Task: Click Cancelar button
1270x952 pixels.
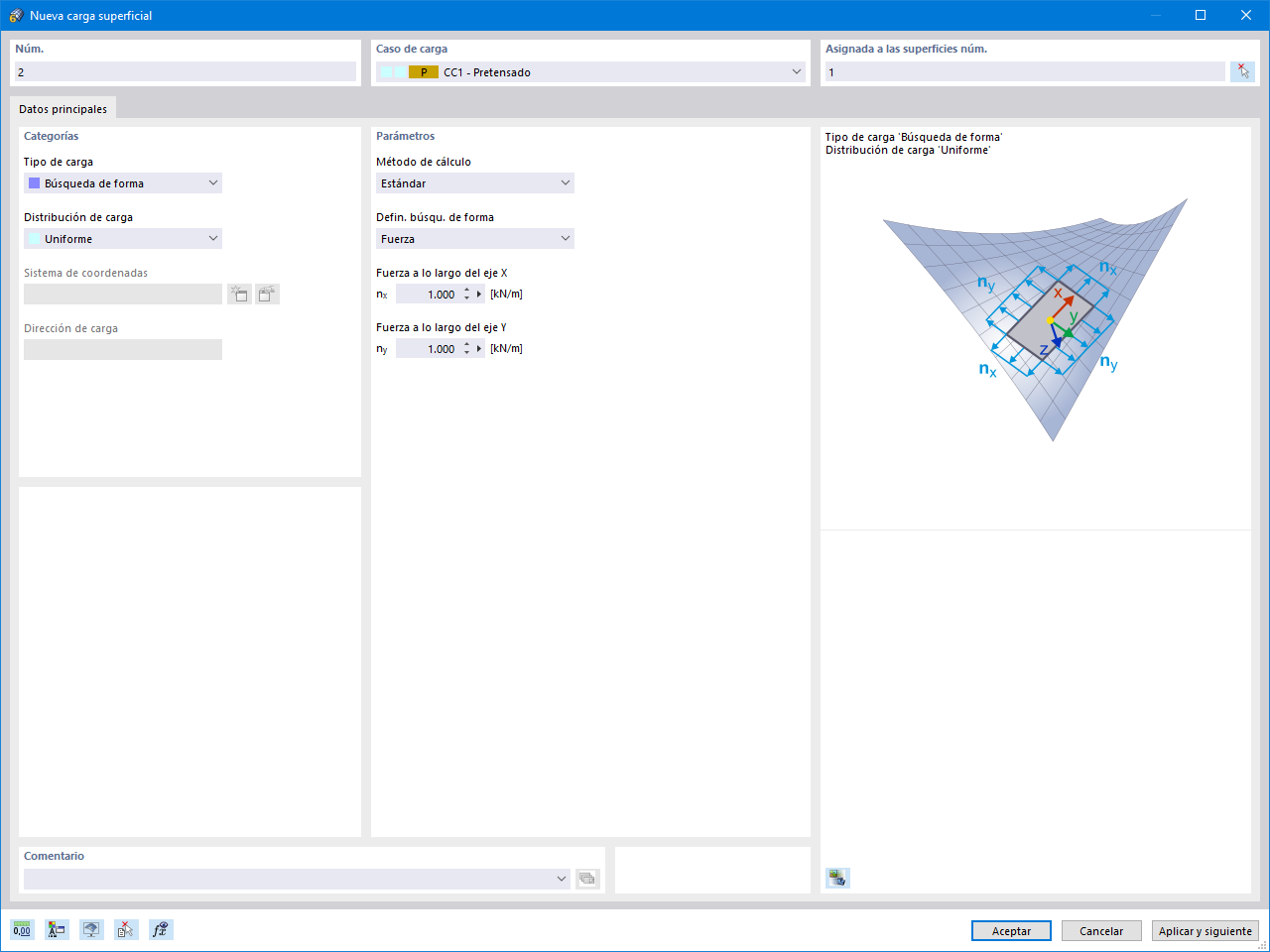Action: point(1101,931)
